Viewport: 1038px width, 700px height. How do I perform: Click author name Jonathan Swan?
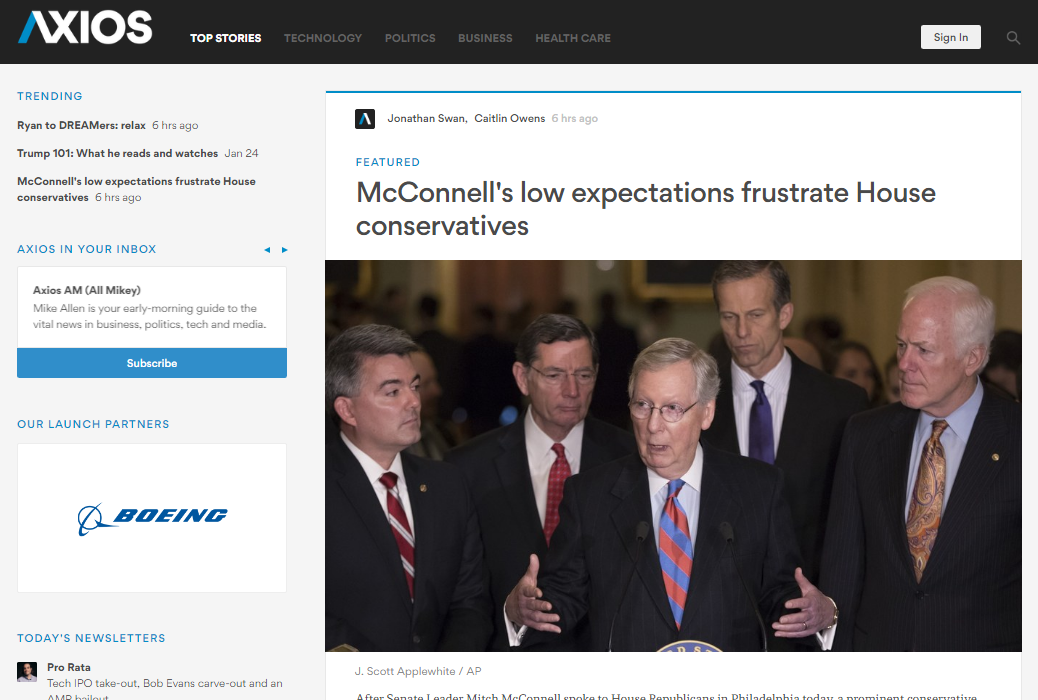coord(426,119)
